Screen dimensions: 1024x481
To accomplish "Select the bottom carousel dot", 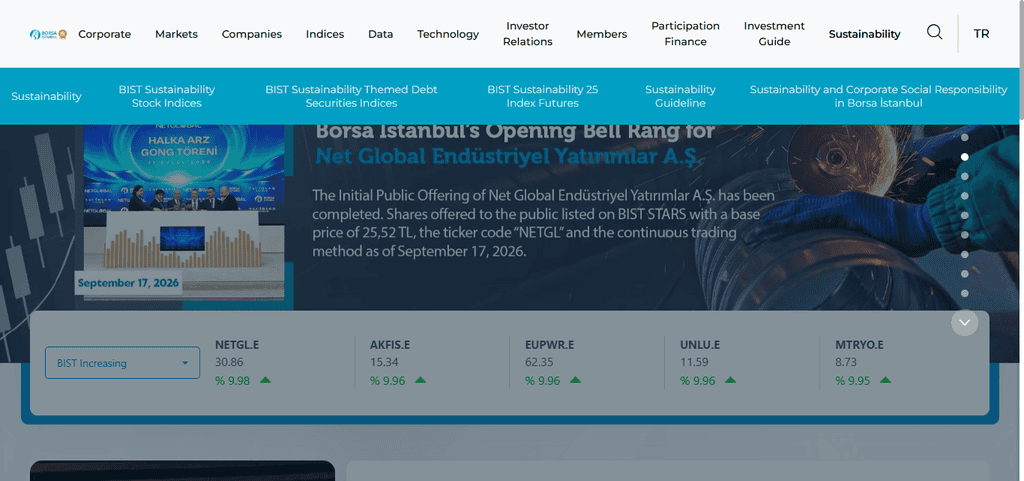I will pos(965,294).
